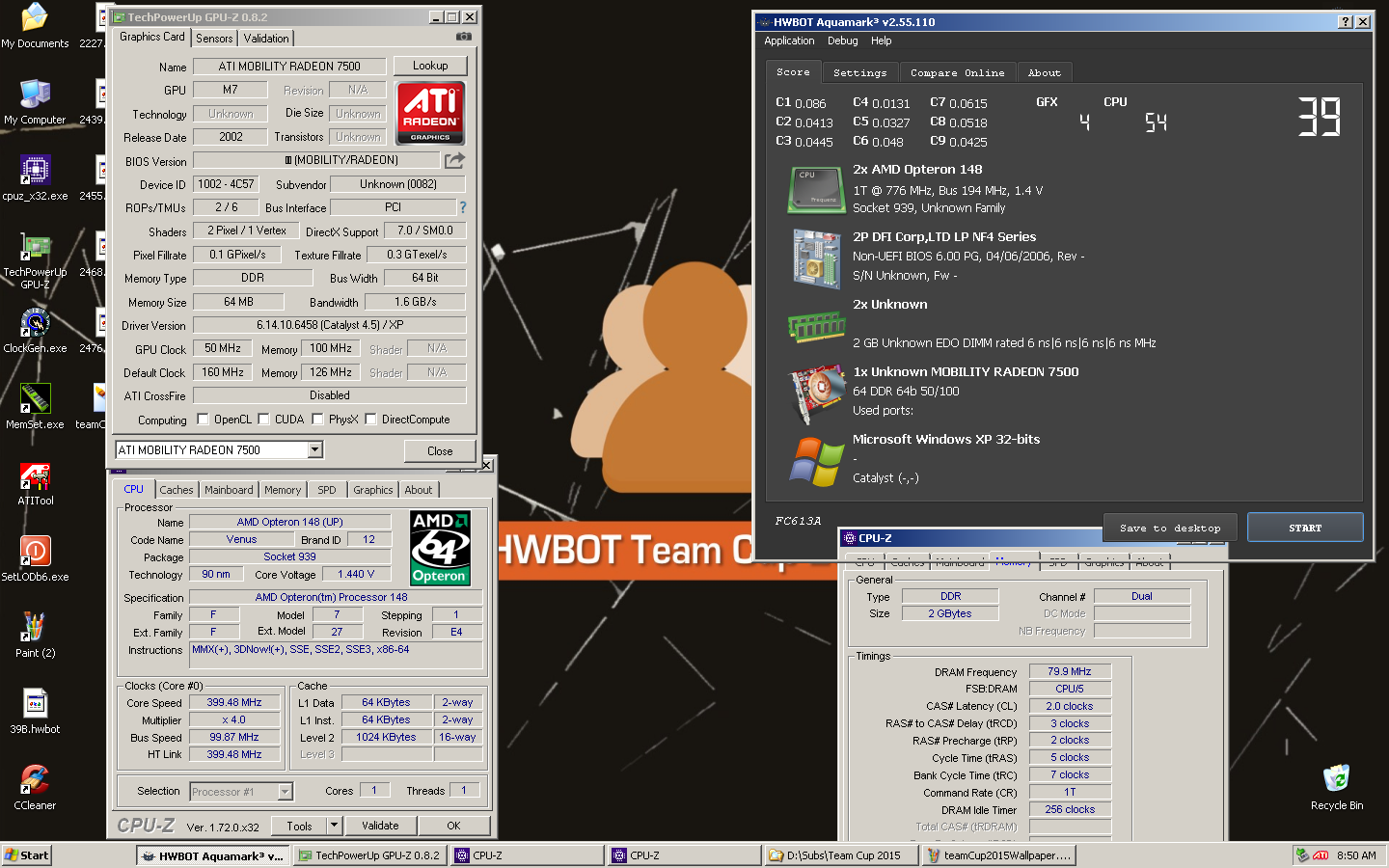Click the Driver Version field in GPU-Z
This screenshot has height=868, width=1389.
(330, 325)
